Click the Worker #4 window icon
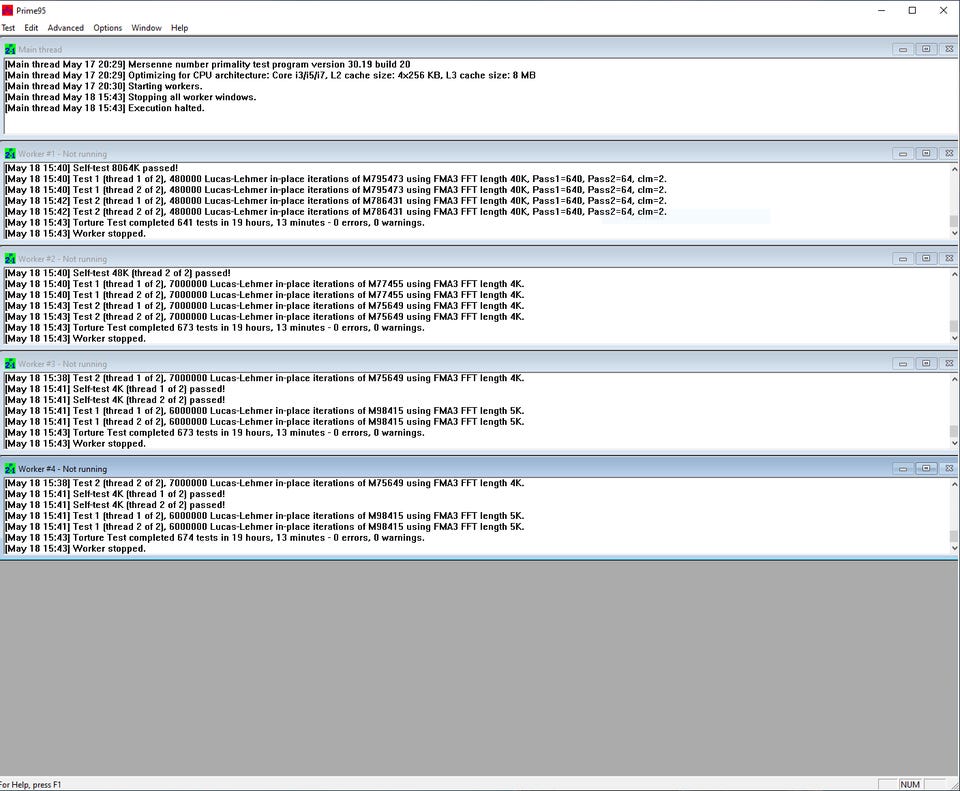The image size is (960, 791). (x=10, y=469)
